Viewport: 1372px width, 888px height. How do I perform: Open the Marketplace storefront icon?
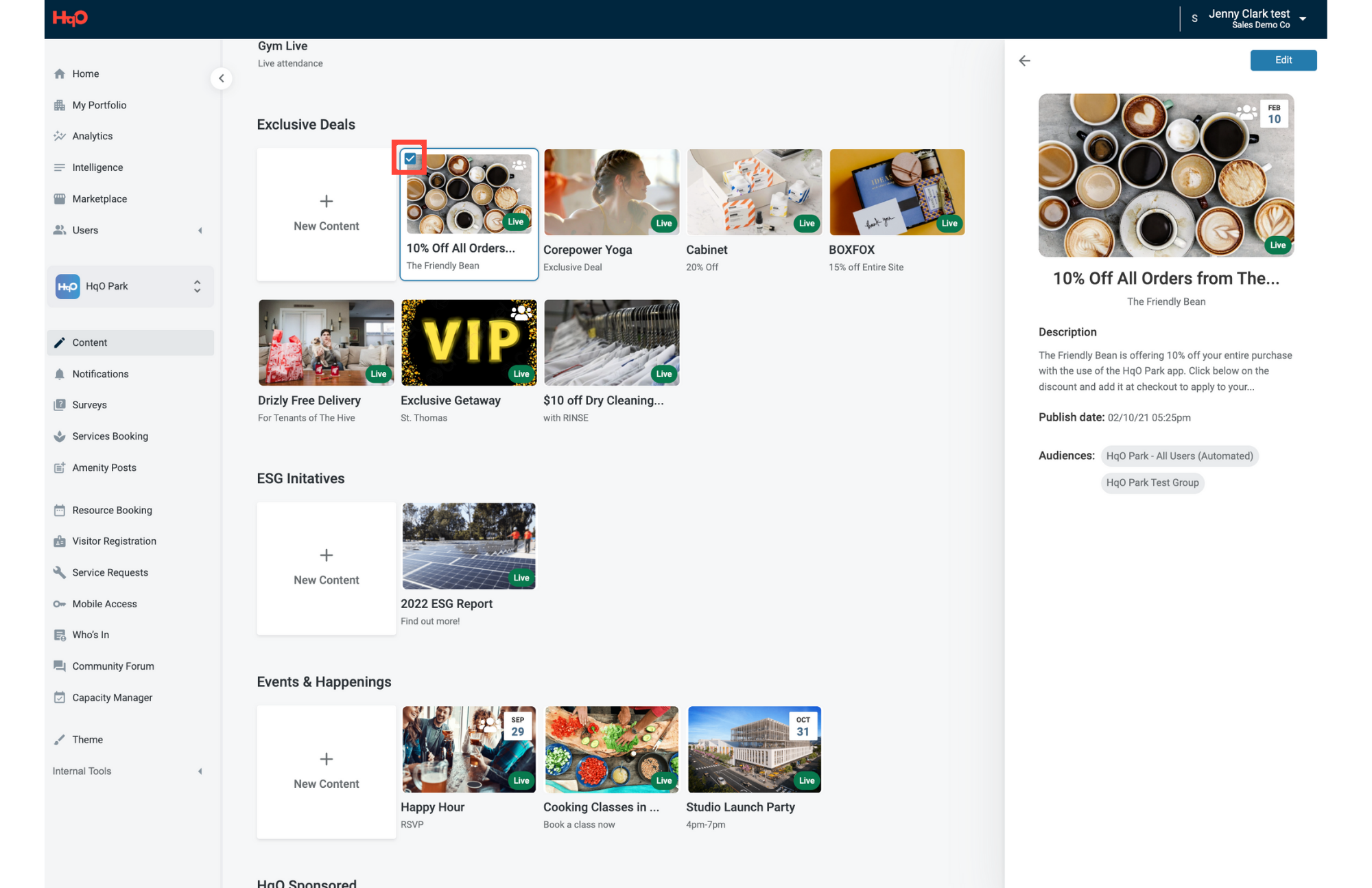pos(60,199)
